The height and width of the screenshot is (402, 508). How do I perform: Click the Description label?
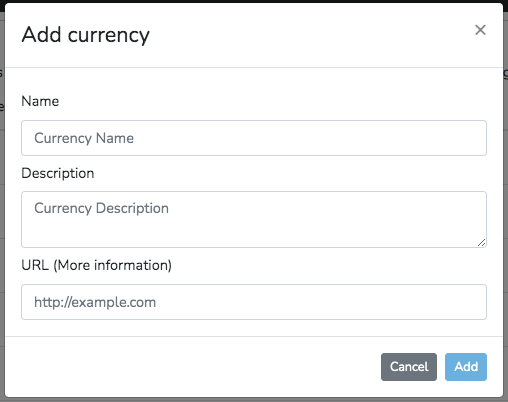click(x=58, y=173)
